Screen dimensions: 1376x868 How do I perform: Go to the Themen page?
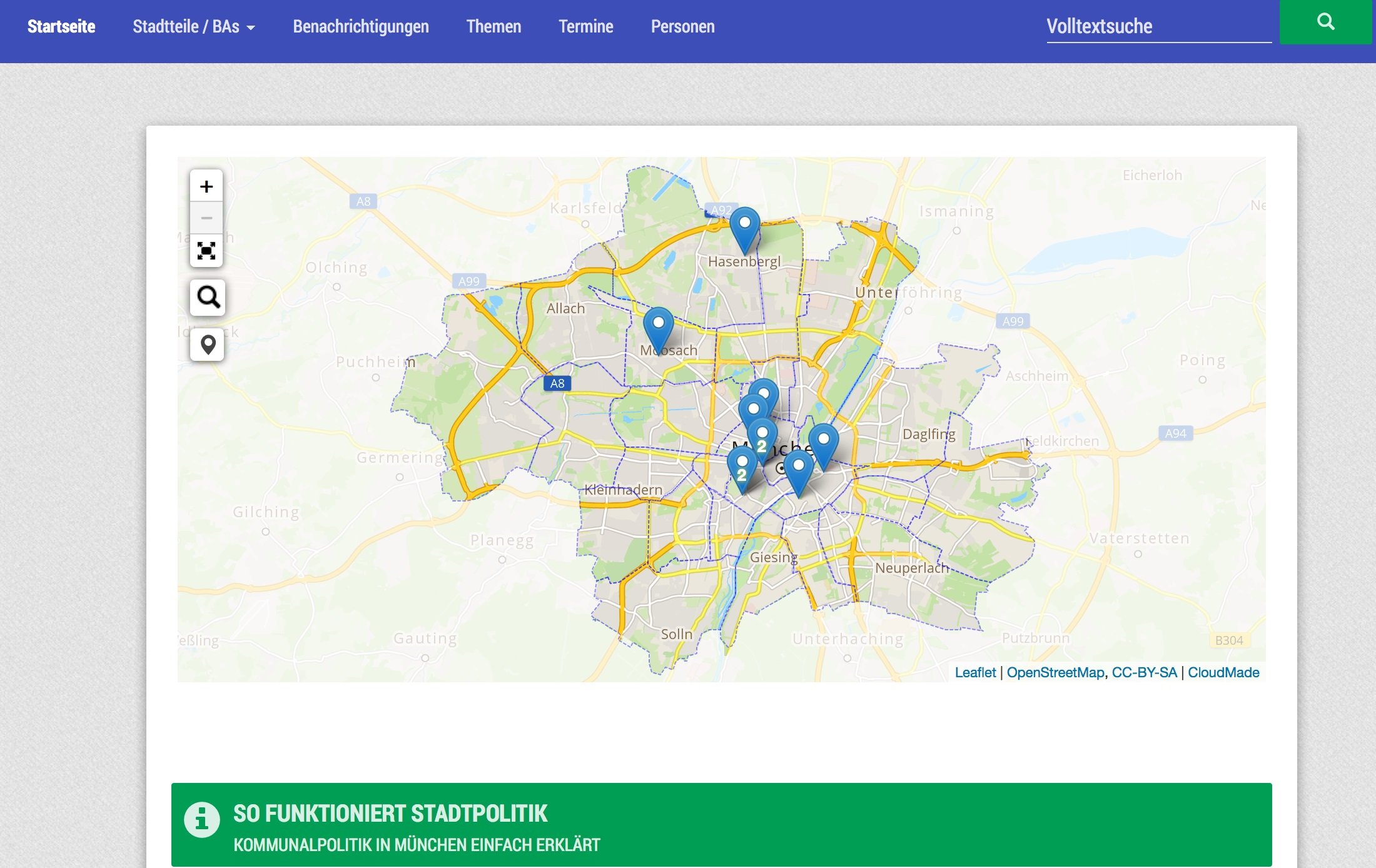point(493,27)
